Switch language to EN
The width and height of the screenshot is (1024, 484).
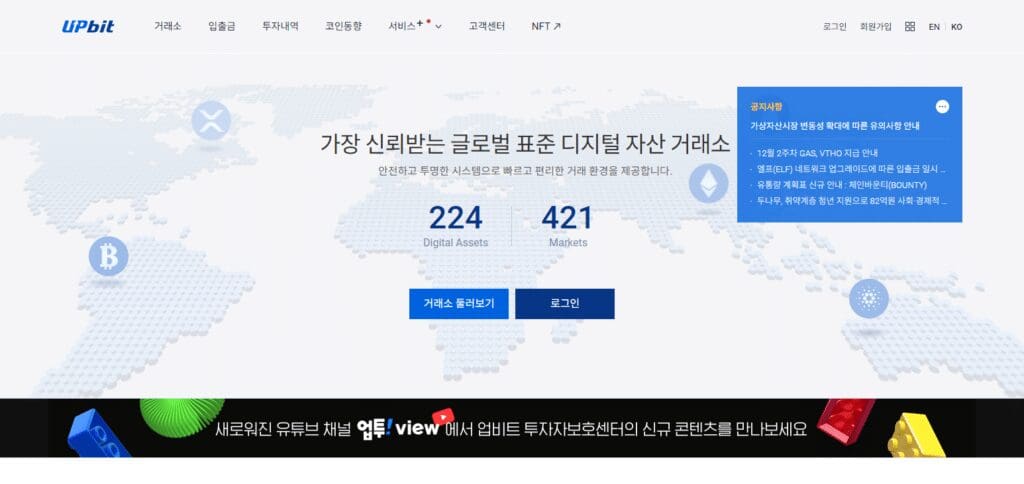[935, 27]
